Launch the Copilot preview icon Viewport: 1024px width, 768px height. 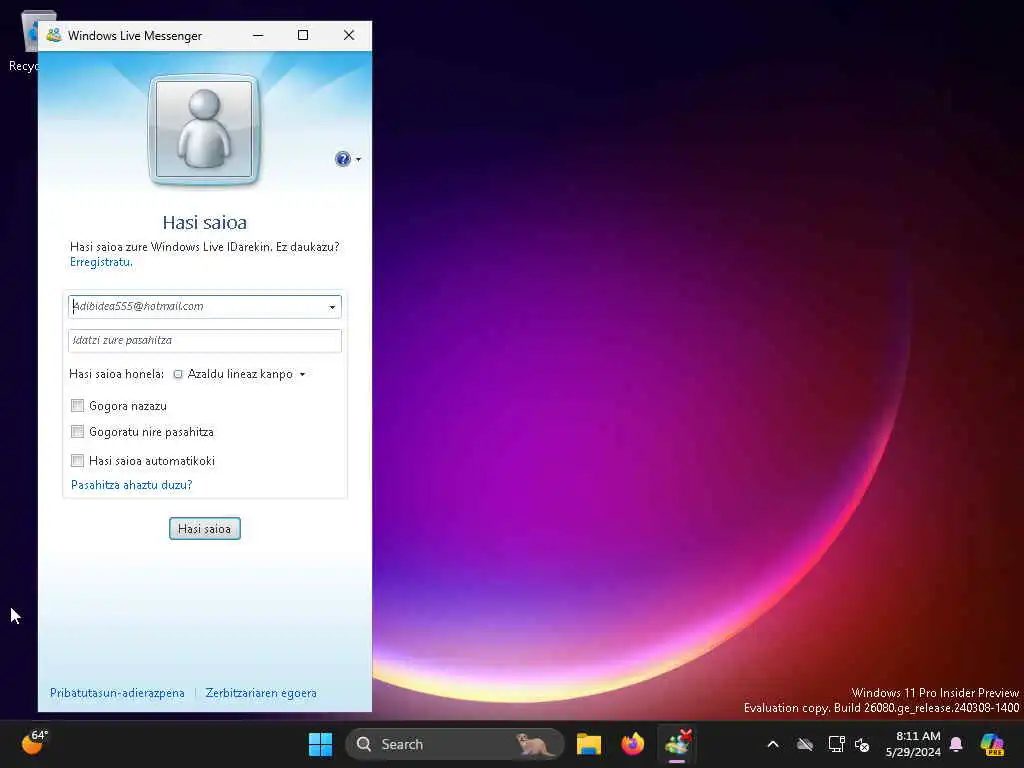pyautogui.click(x=992, y=744)
